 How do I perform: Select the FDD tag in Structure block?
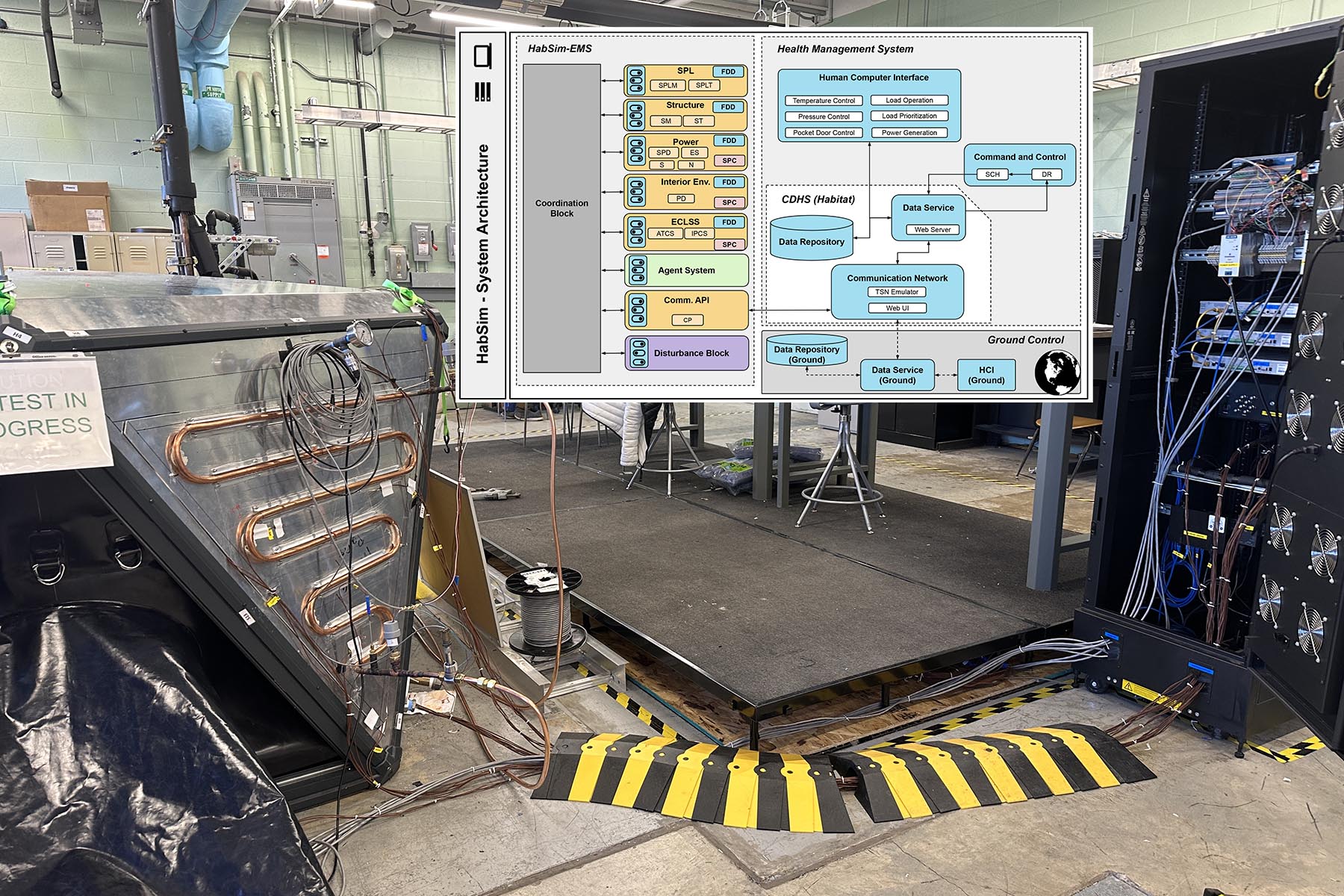[728, 107]
